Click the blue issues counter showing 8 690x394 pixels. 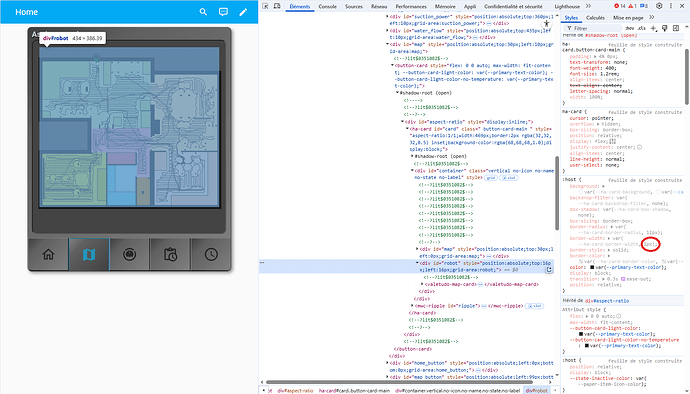pos(644,6)
